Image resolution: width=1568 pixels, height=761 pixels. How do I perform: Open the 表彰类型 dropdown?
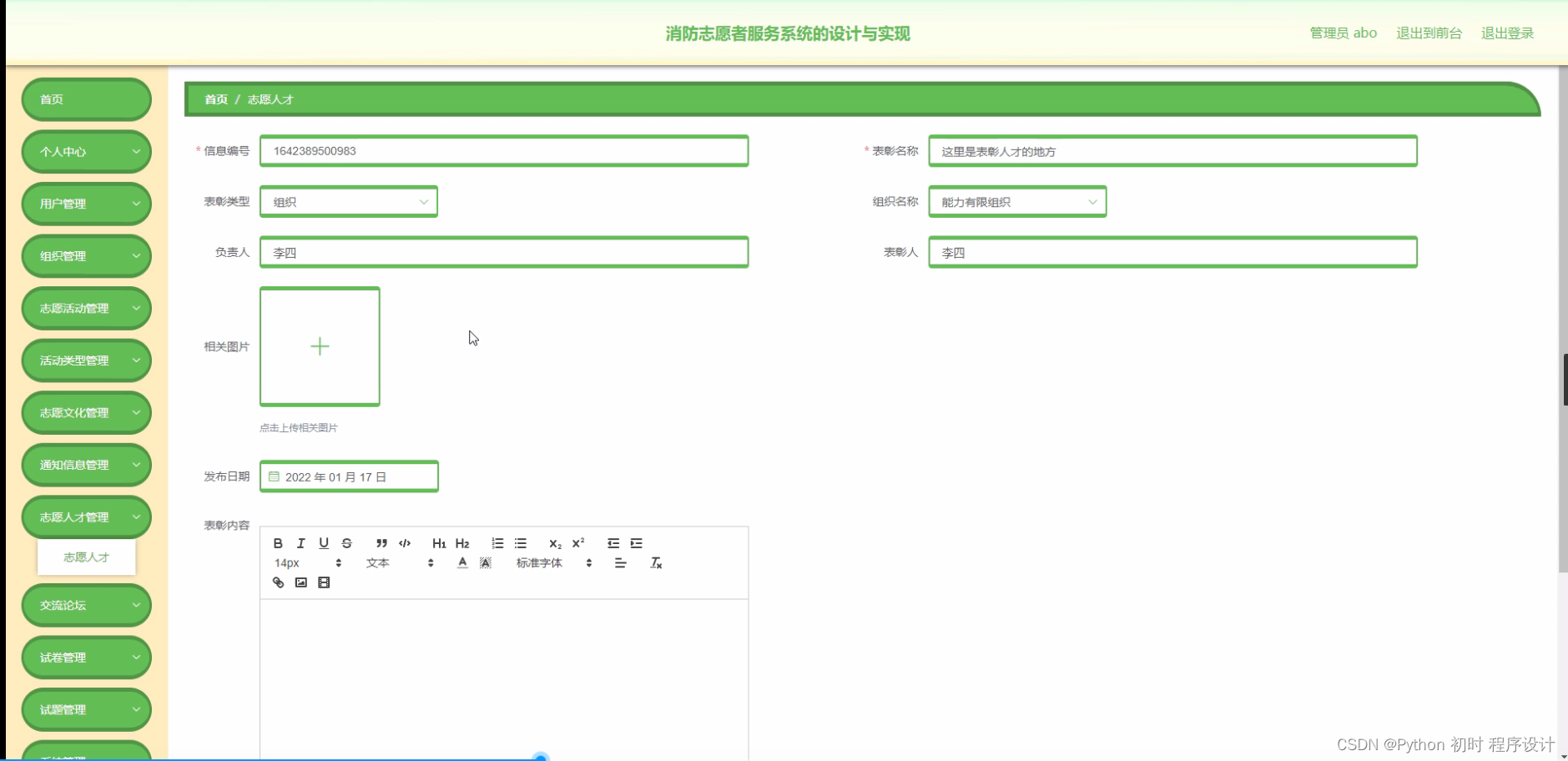(349, 201)
